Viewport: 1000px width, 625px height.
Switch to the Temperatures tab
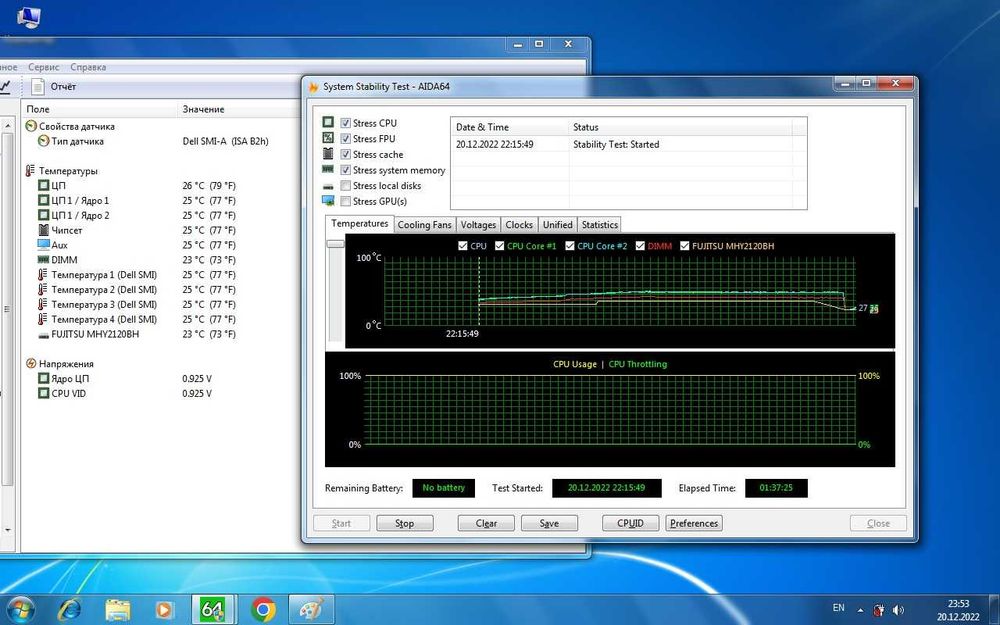click(x=359, y=224)
